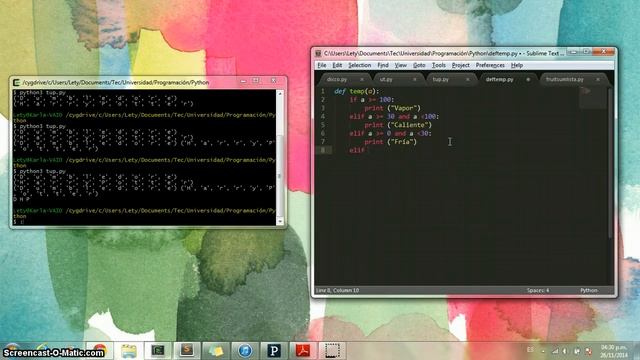Click 'Line 8, Column 10' in status bar
The height and width of the screenshot is (360, 640).
click(338, 291)
